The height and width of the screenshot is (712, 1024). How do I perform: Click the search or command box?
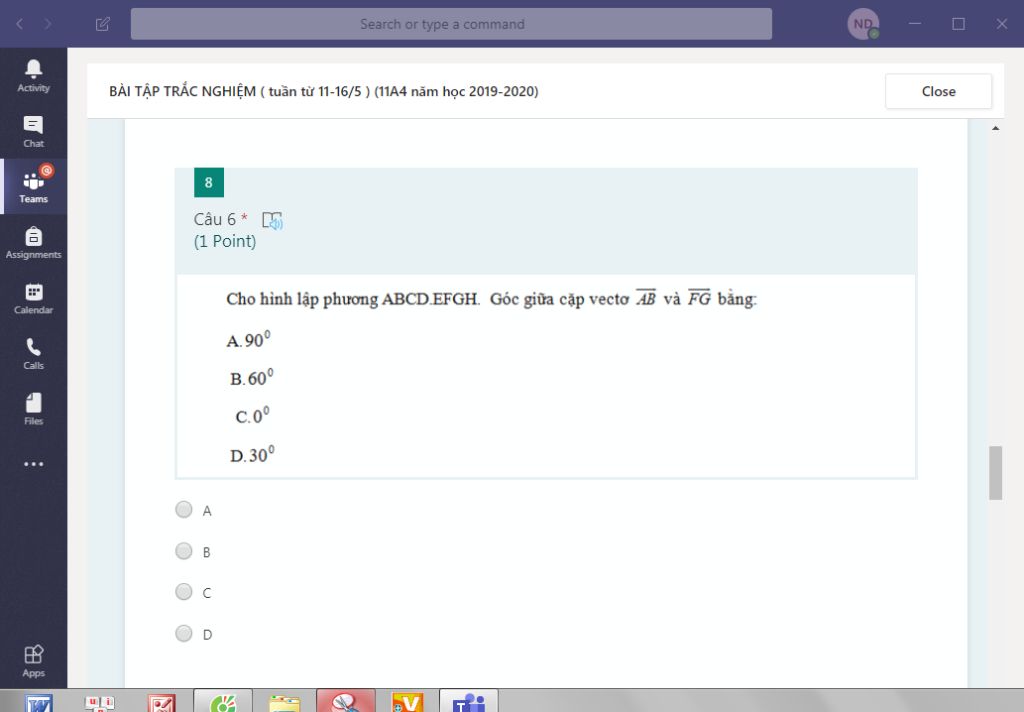tap(451, 24)
